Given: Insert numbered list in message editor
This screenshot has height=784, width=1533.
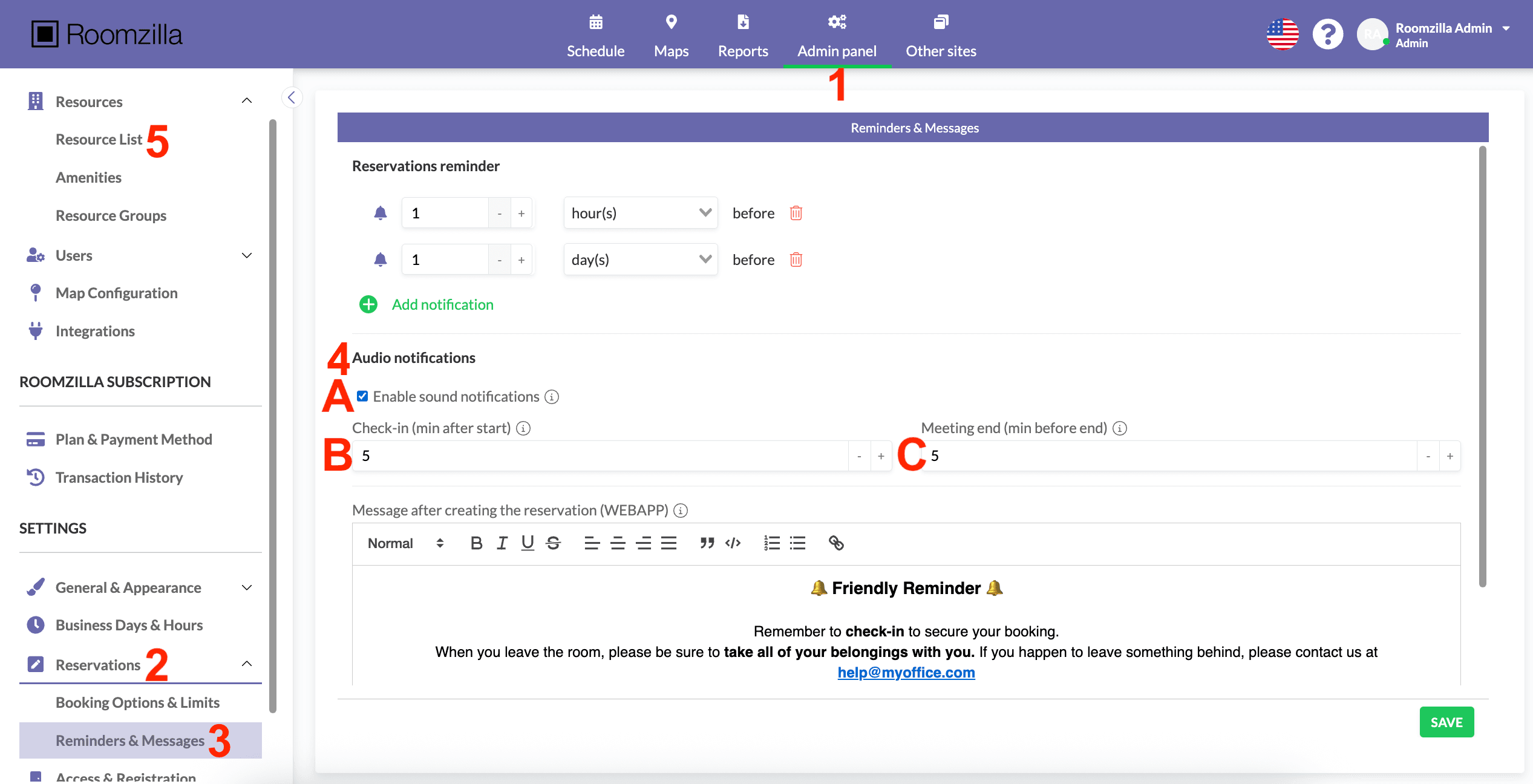Looking at the screenshot, I should [x=771, y=543].
